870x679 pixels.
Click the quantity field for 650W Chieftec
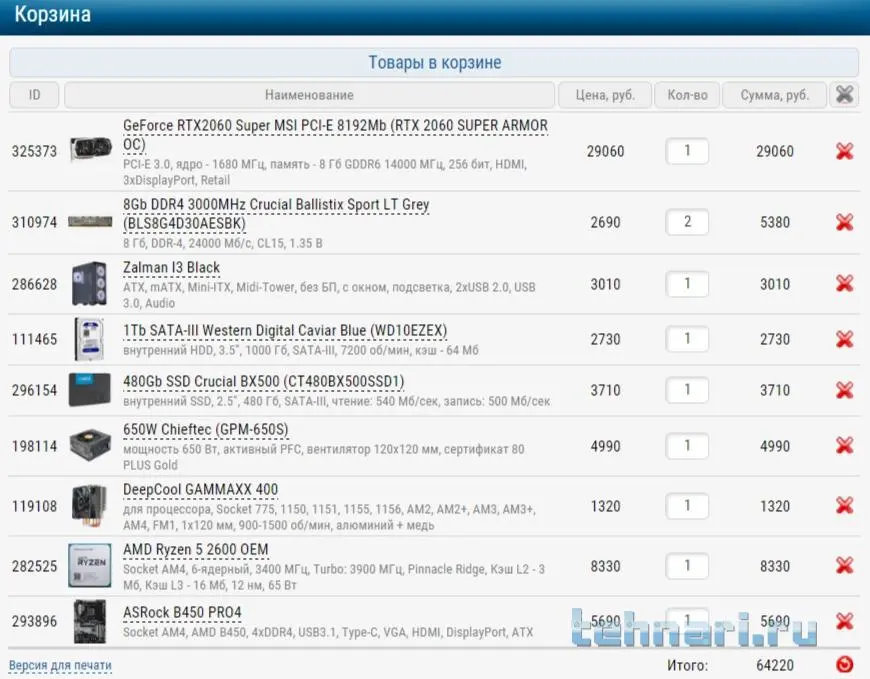687,446
